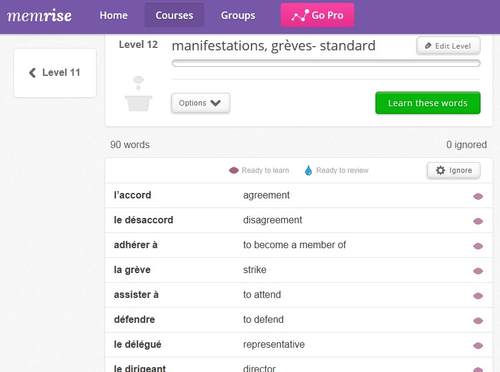Open the Groups page
Image resolution: width=500 pixels, height=372 pixels.
coord(238,15)
